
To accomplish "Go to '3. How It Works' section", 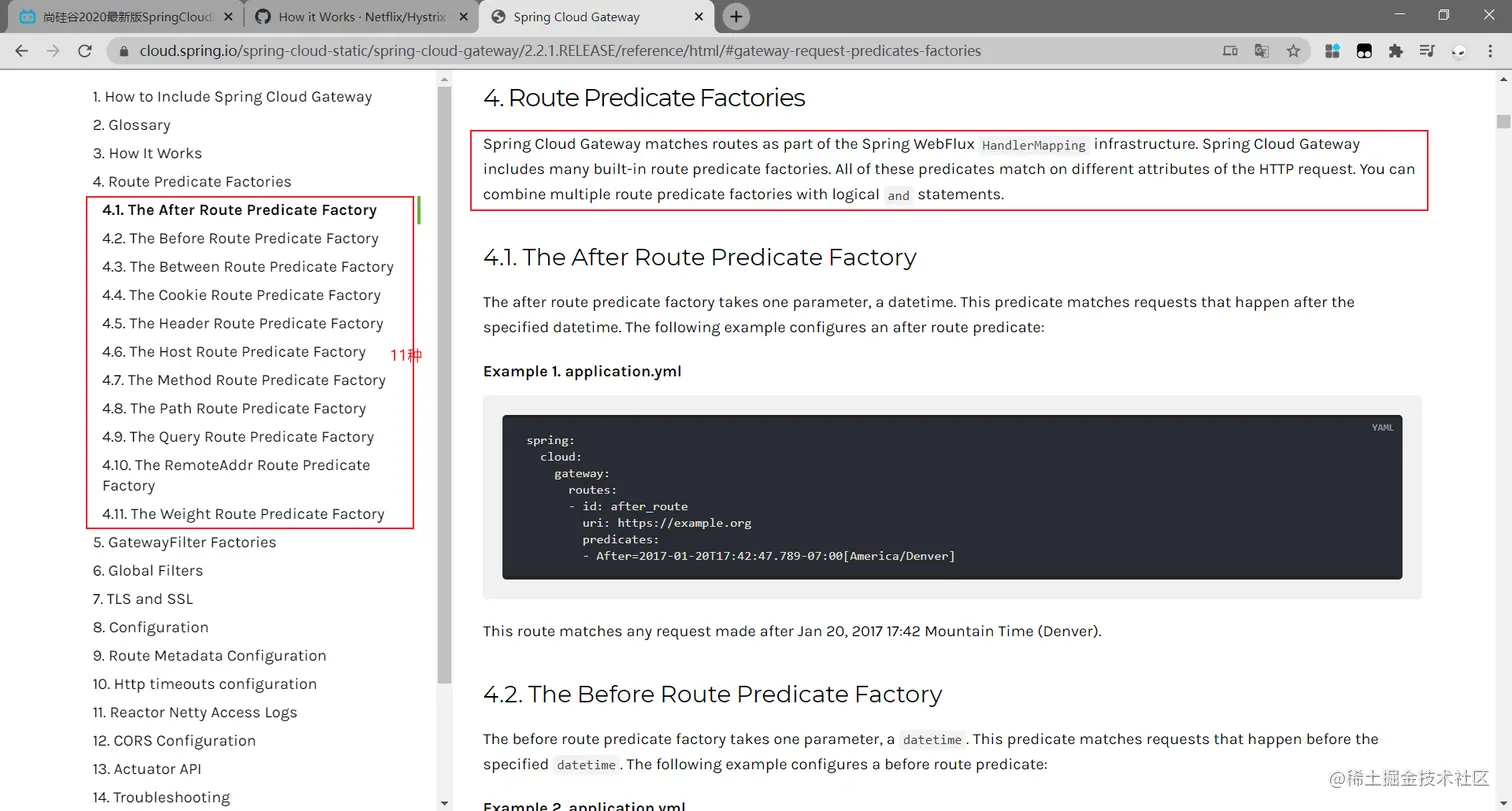I will click(147, 153).
